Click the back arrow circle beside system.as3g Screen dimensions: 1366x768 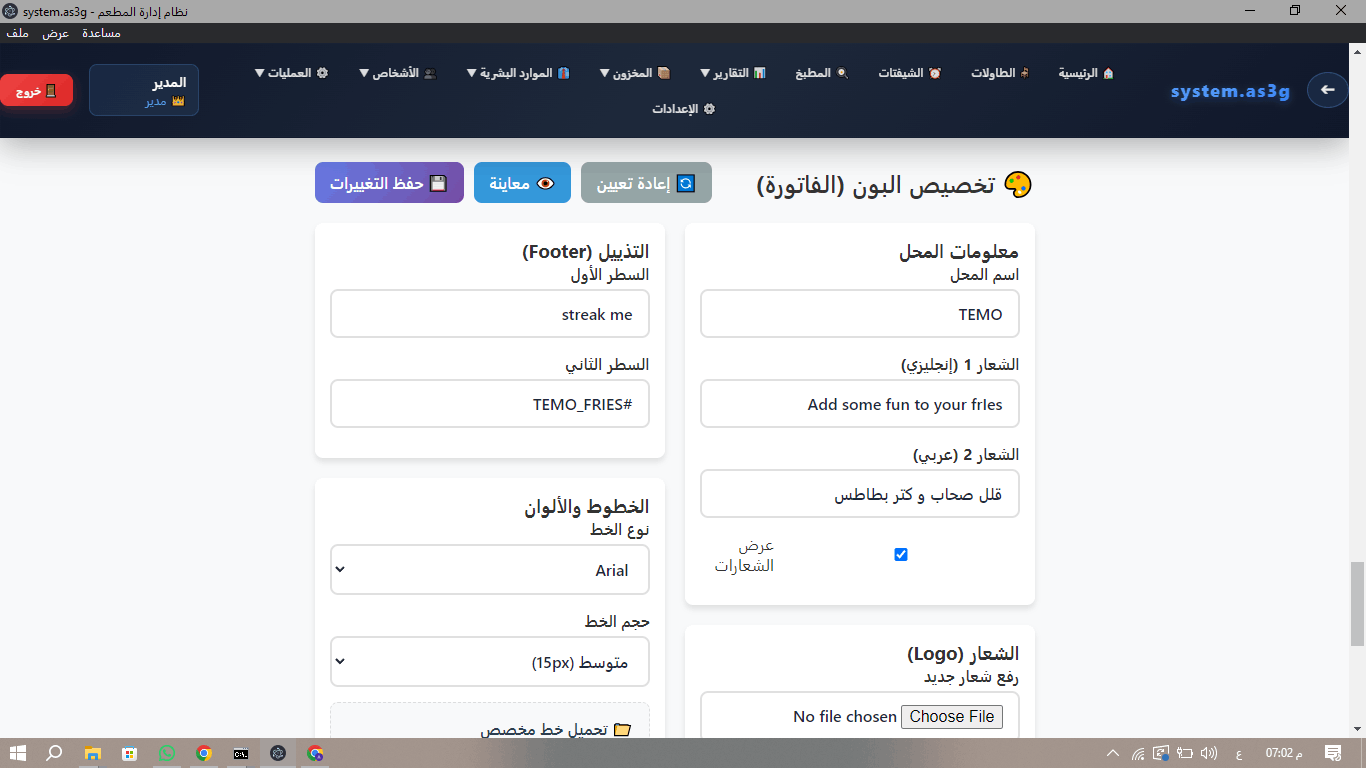1327,90
